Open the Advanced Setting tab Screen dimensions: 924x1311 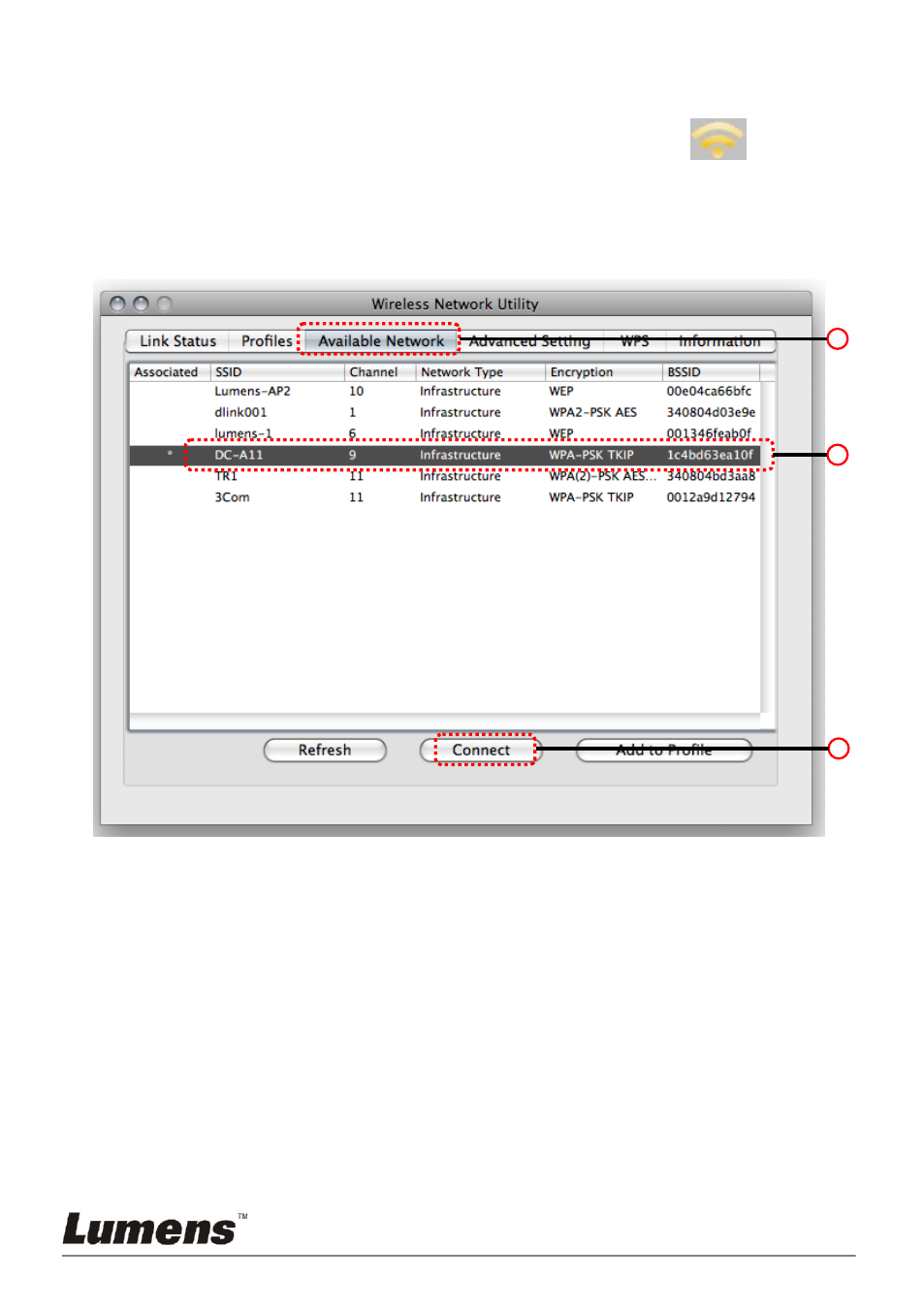pos(529,341)
